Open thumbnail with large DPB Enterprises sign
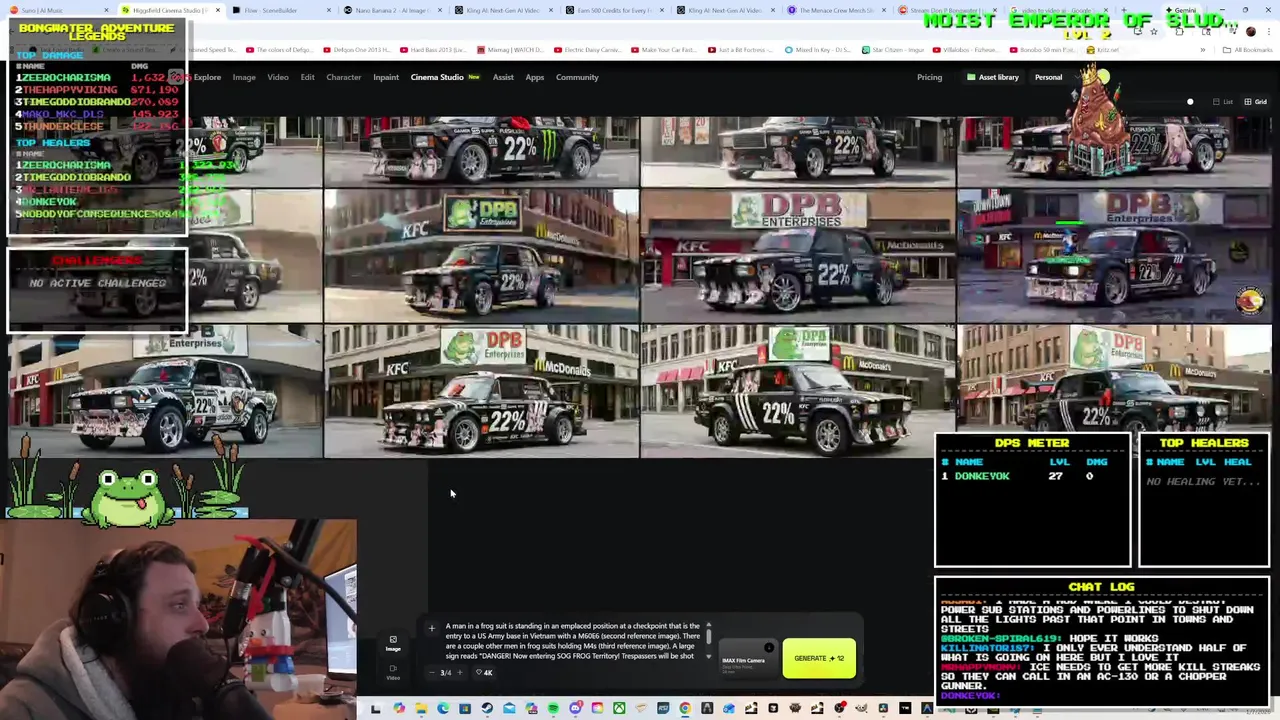This screenshot has width=1280, height=720. point(797,256)
